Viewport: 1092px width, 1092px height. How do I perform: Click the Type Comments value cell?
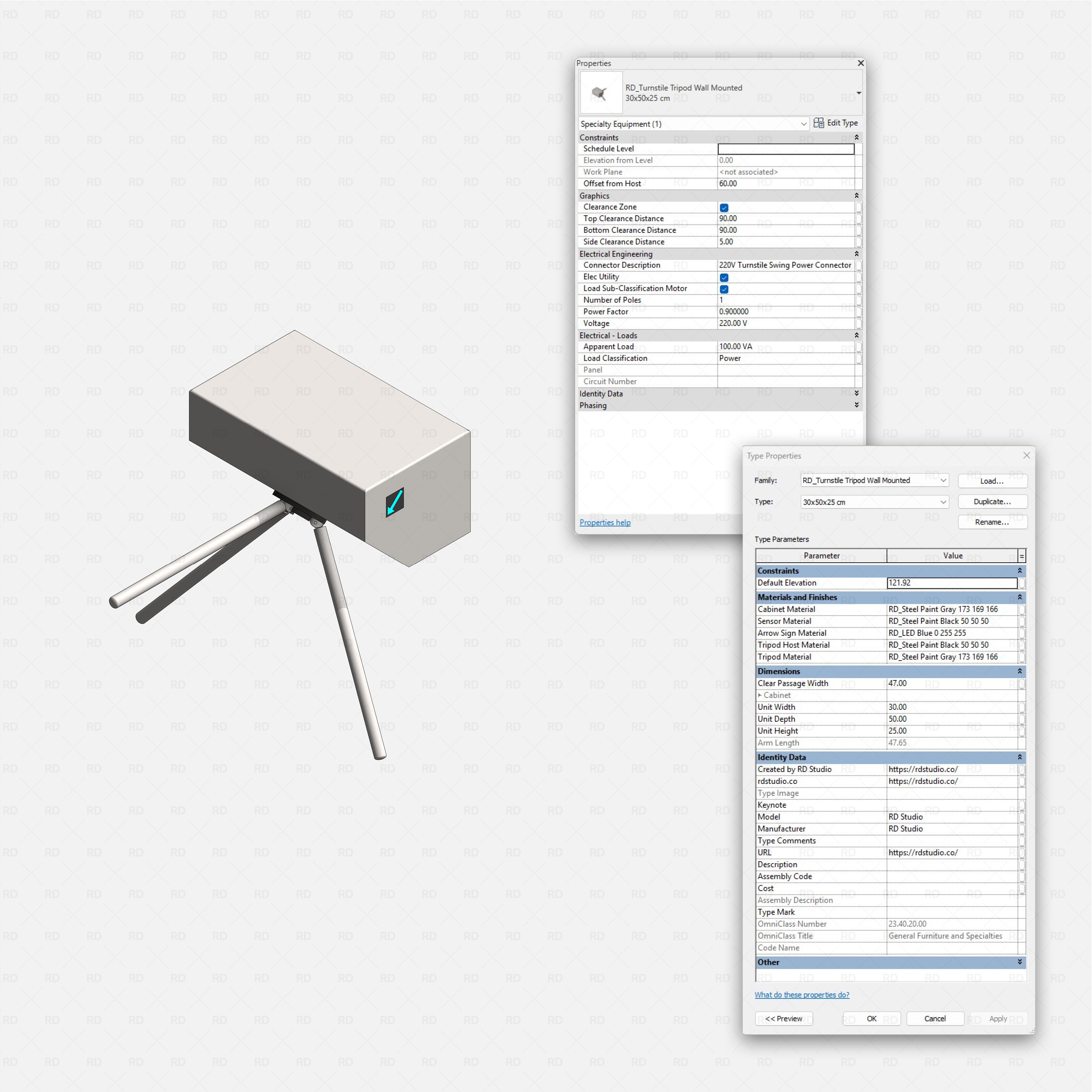(952, 840)
